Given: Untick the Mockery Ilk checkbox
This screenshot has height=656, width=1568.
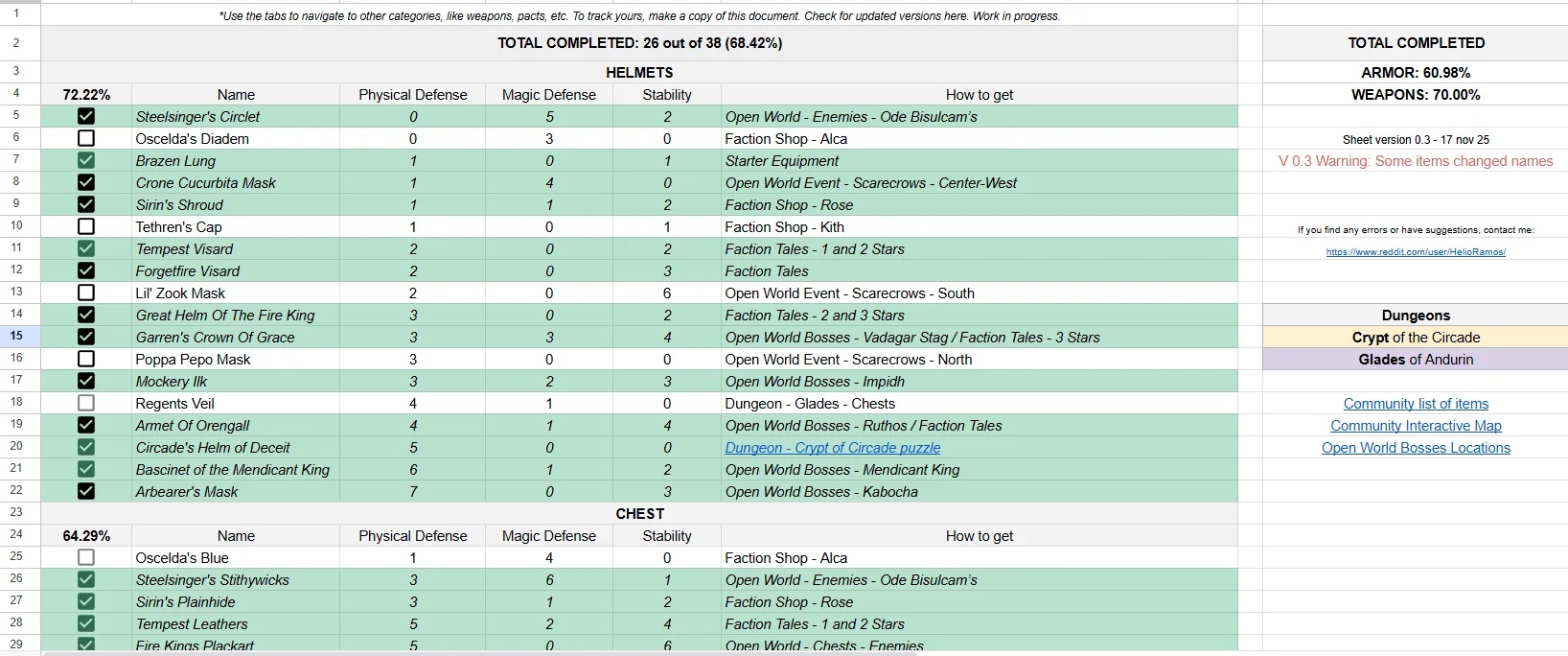Looking at the screenshot, I should tap(86, 381).
